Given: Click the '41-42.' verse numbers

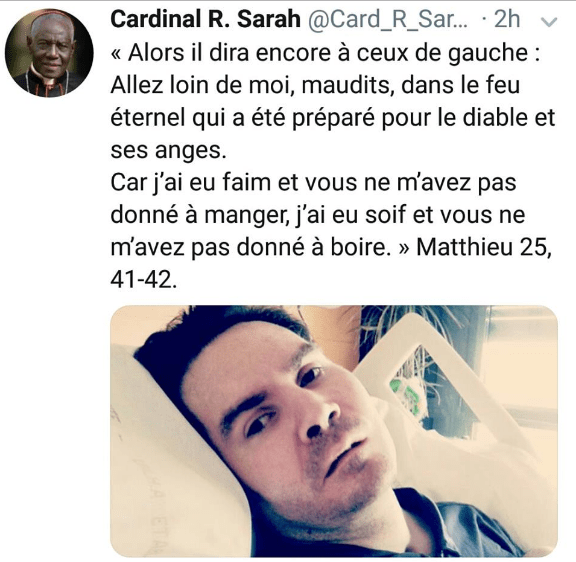Looking at the screenshot, I should (x=144, y=280).
